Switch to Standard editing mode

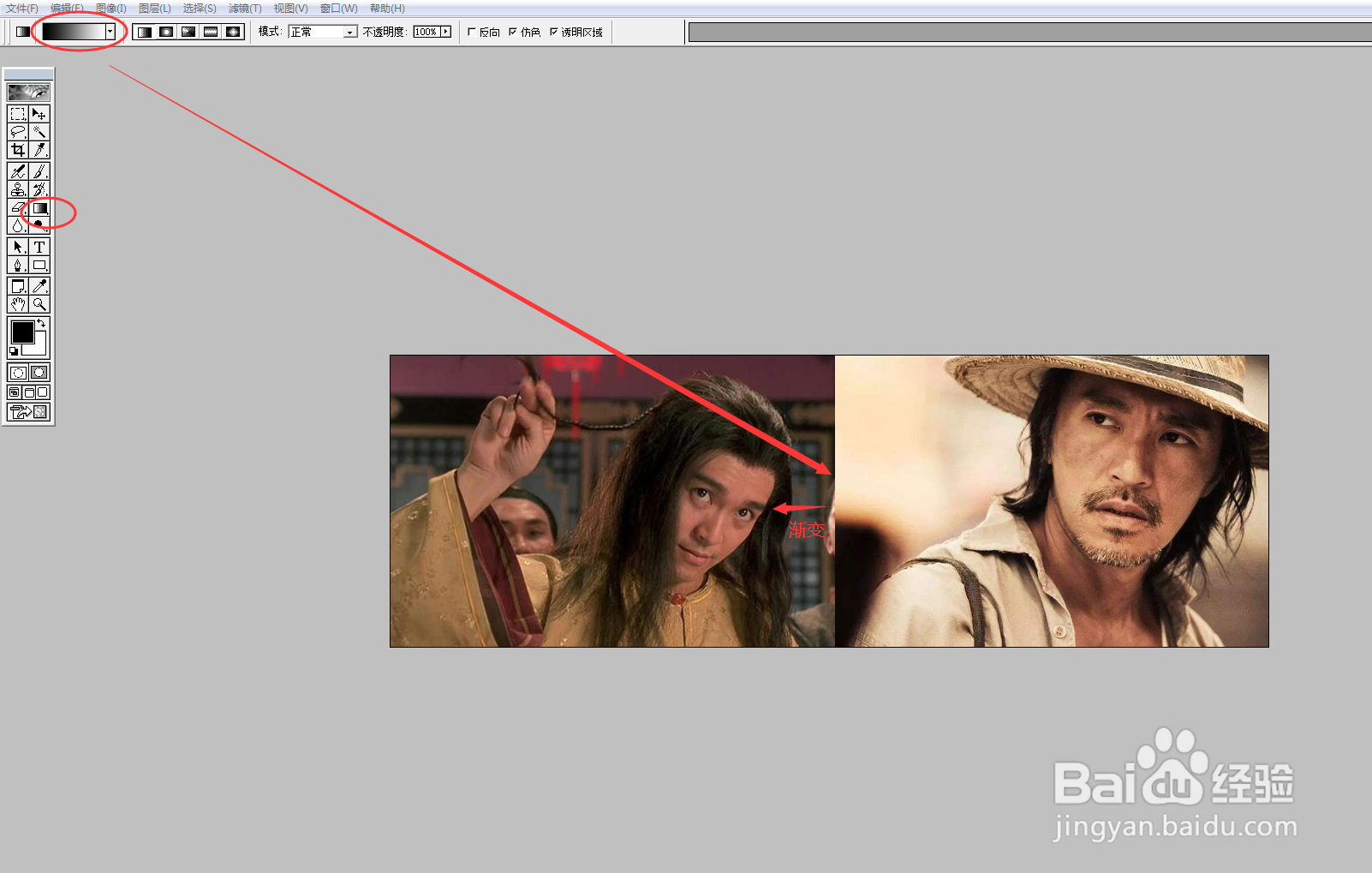18,373
